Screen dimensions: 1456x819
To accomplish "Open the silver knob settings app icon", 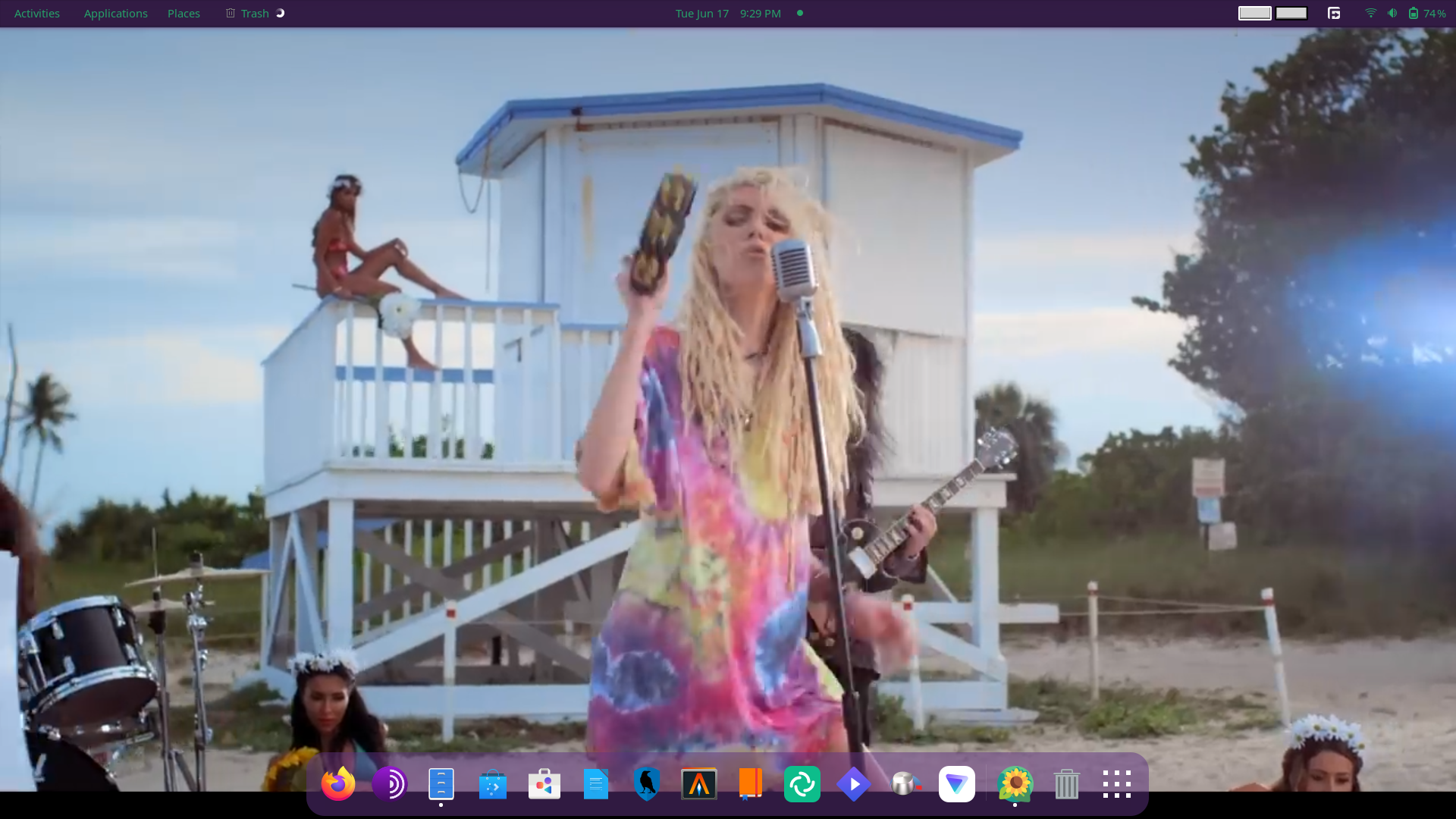I will click(x=905, y=784).
